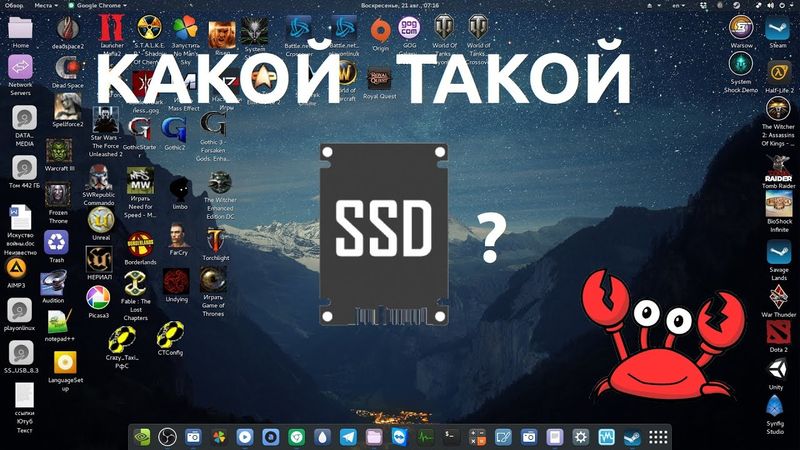Open the terminal from the dock
800x450 pixels.
click(451, 437)
